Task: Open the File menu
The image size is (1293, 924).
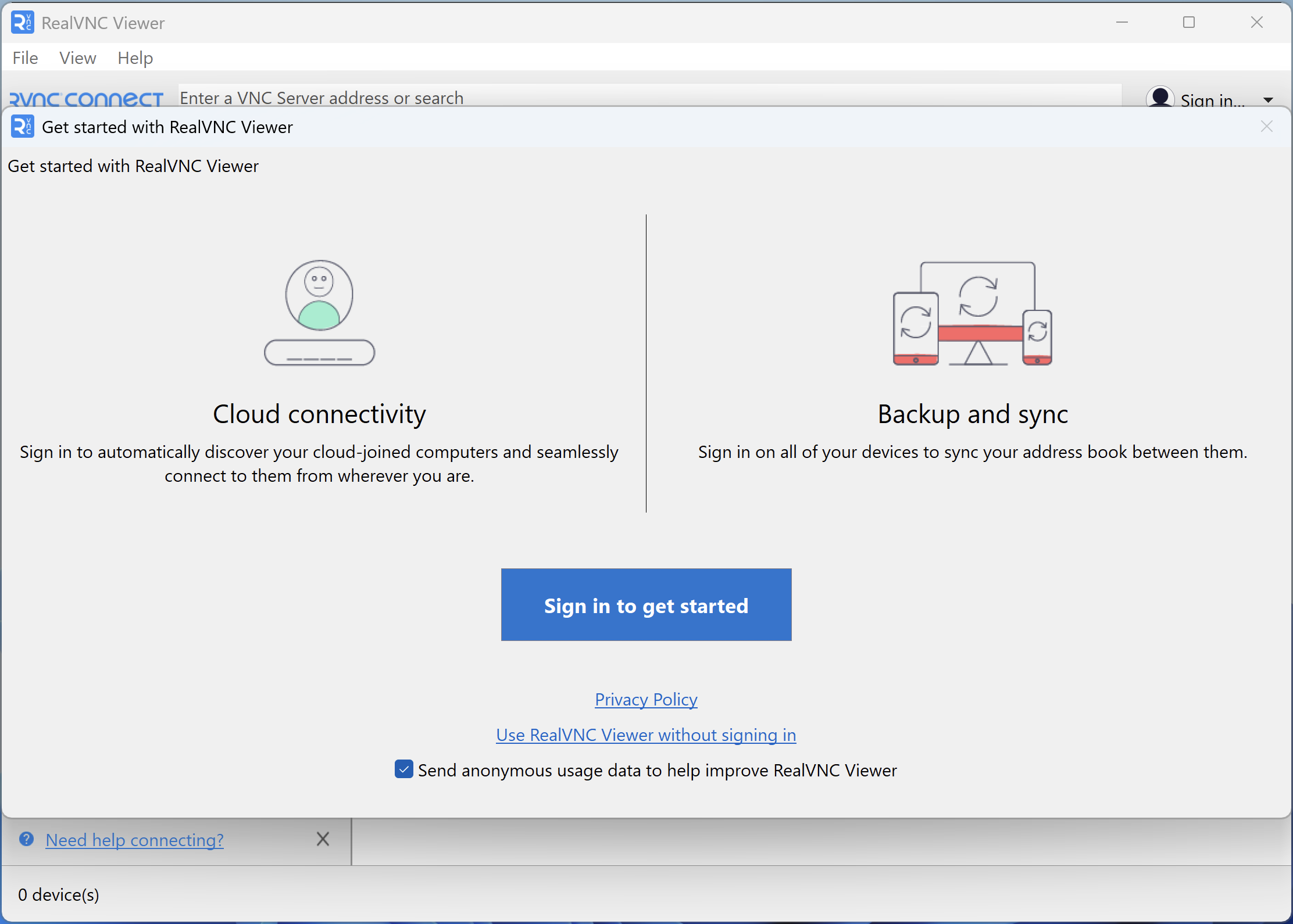Action: [25, 58]
